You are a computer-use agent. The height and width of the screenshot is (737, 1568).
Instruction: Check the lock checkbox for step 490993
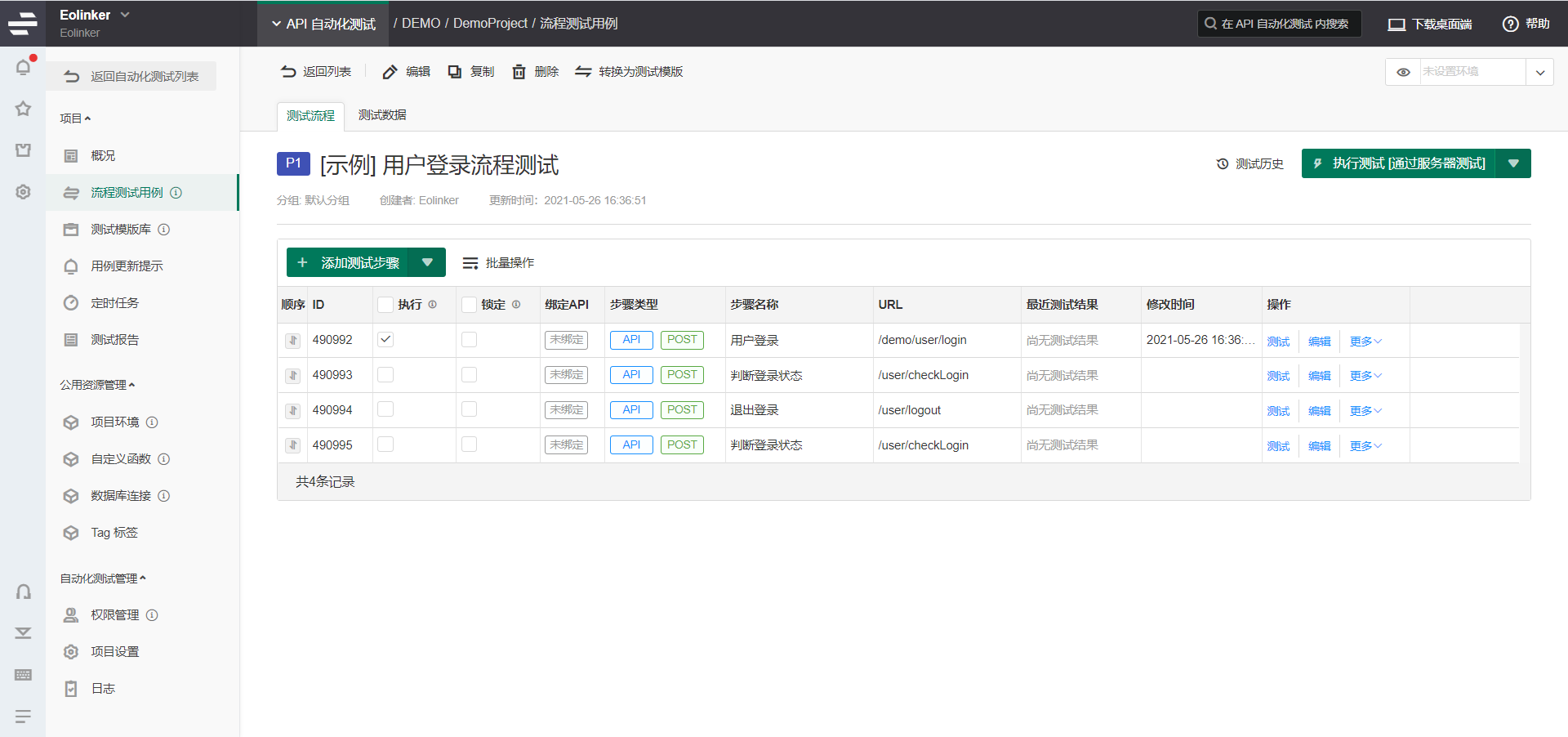469,375
